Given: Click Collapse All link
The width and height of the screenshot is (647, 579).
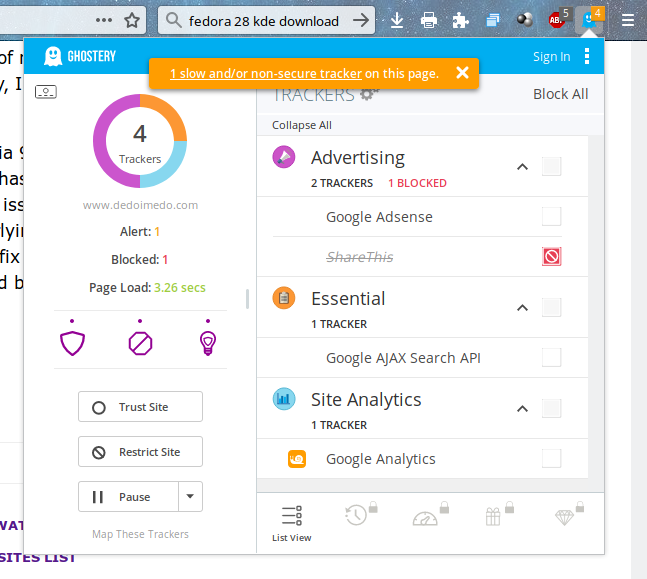Looking at the screenshot, I should pyautogui.click(x=302, y=125).
